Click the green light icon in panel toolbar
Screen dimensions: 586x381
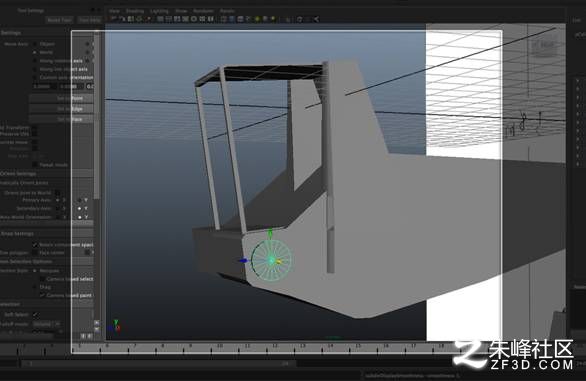coord(257,19)
